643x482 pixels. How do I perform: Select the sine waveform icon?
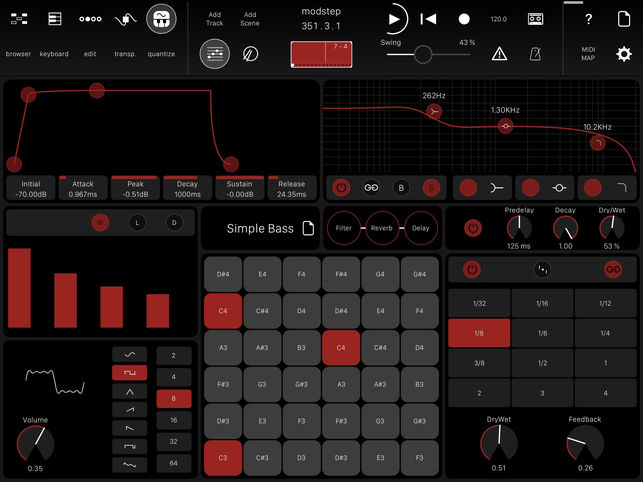(x=130, y=354)
